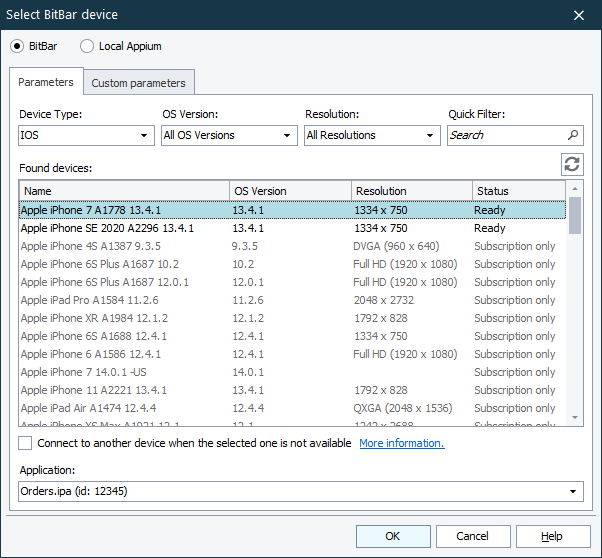Open the Device Type dropdown
Image resolution: width=602 pixels, height=558 pixels.
coord(86,135)
